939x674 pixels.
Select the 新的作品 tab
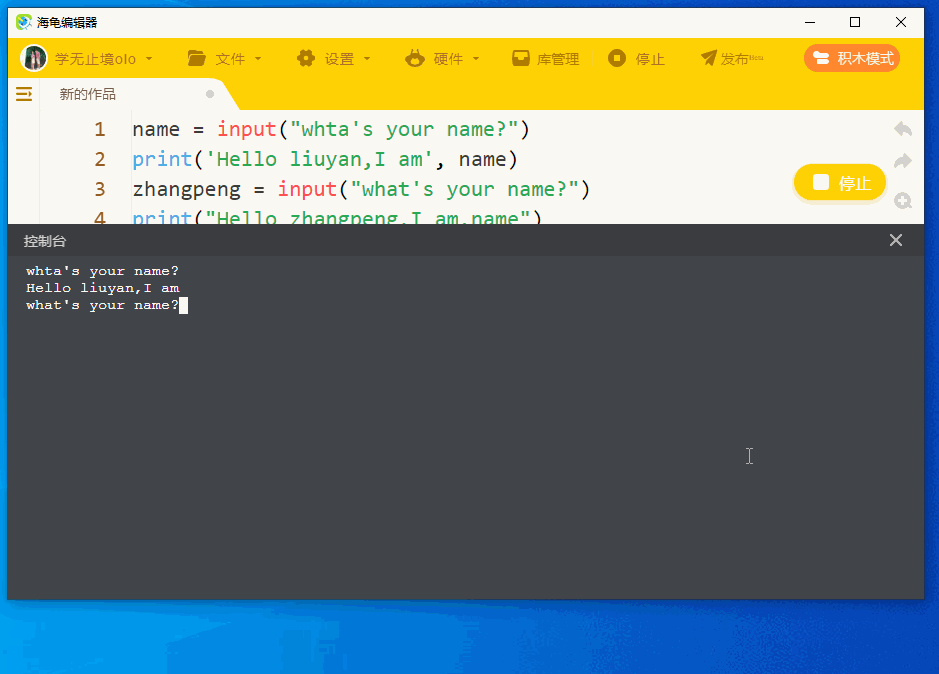tap(87, 94)
